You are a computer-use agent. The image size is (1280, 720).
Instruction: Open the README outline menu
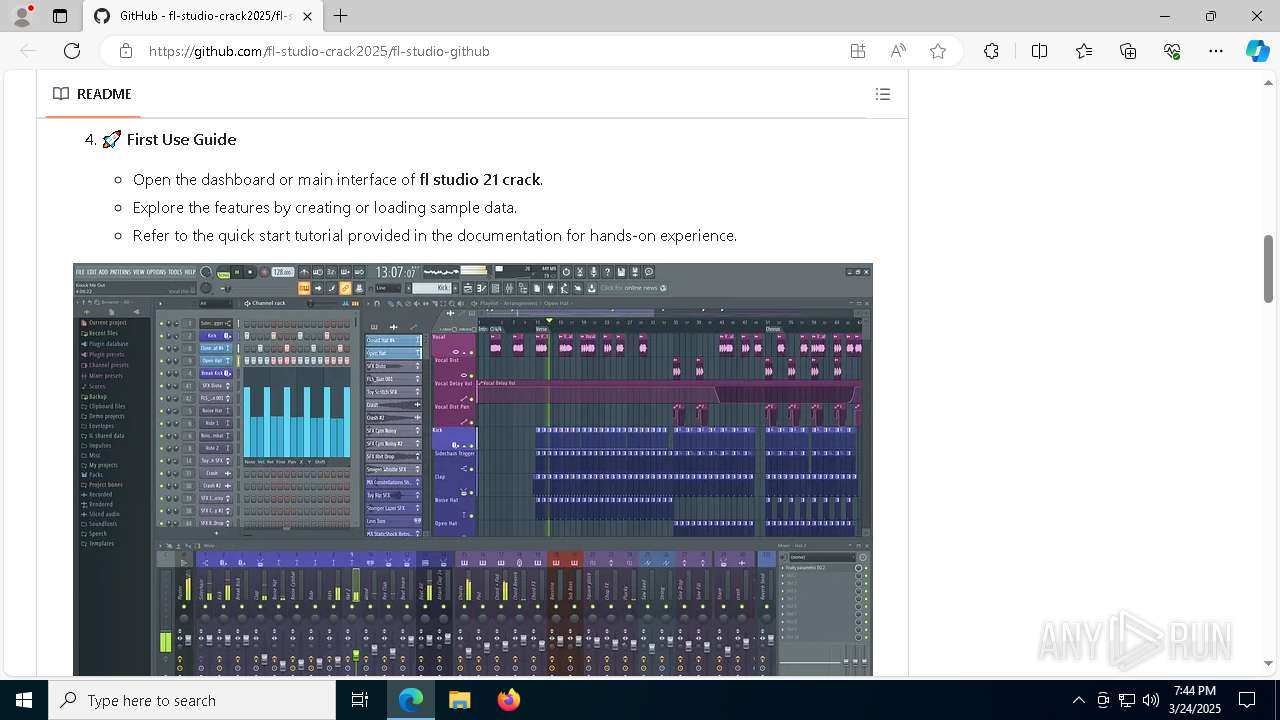pyautogui.click(x=883, y=94)
